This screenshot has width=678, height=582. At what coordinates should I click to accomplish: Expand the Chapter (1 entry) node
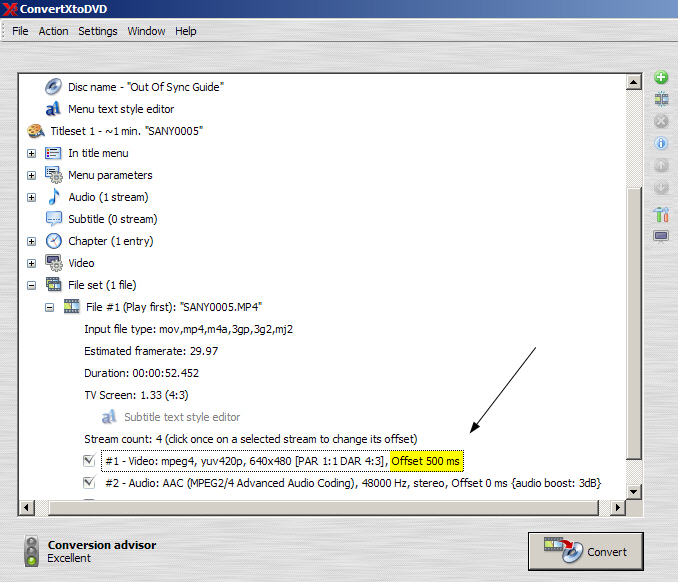point(32,241)
